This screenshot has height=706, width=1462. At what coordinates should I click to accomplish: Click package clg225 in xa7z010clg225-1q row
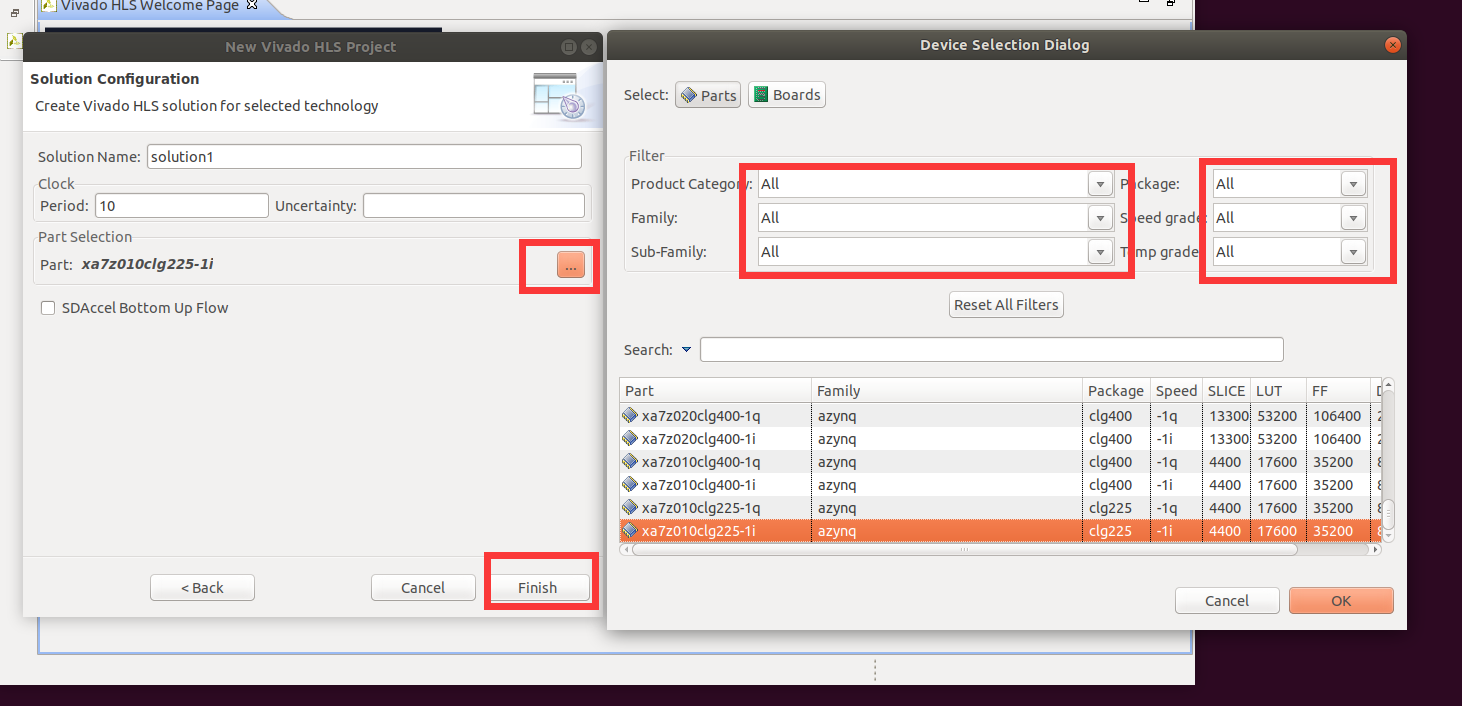tap(1110, 508)
